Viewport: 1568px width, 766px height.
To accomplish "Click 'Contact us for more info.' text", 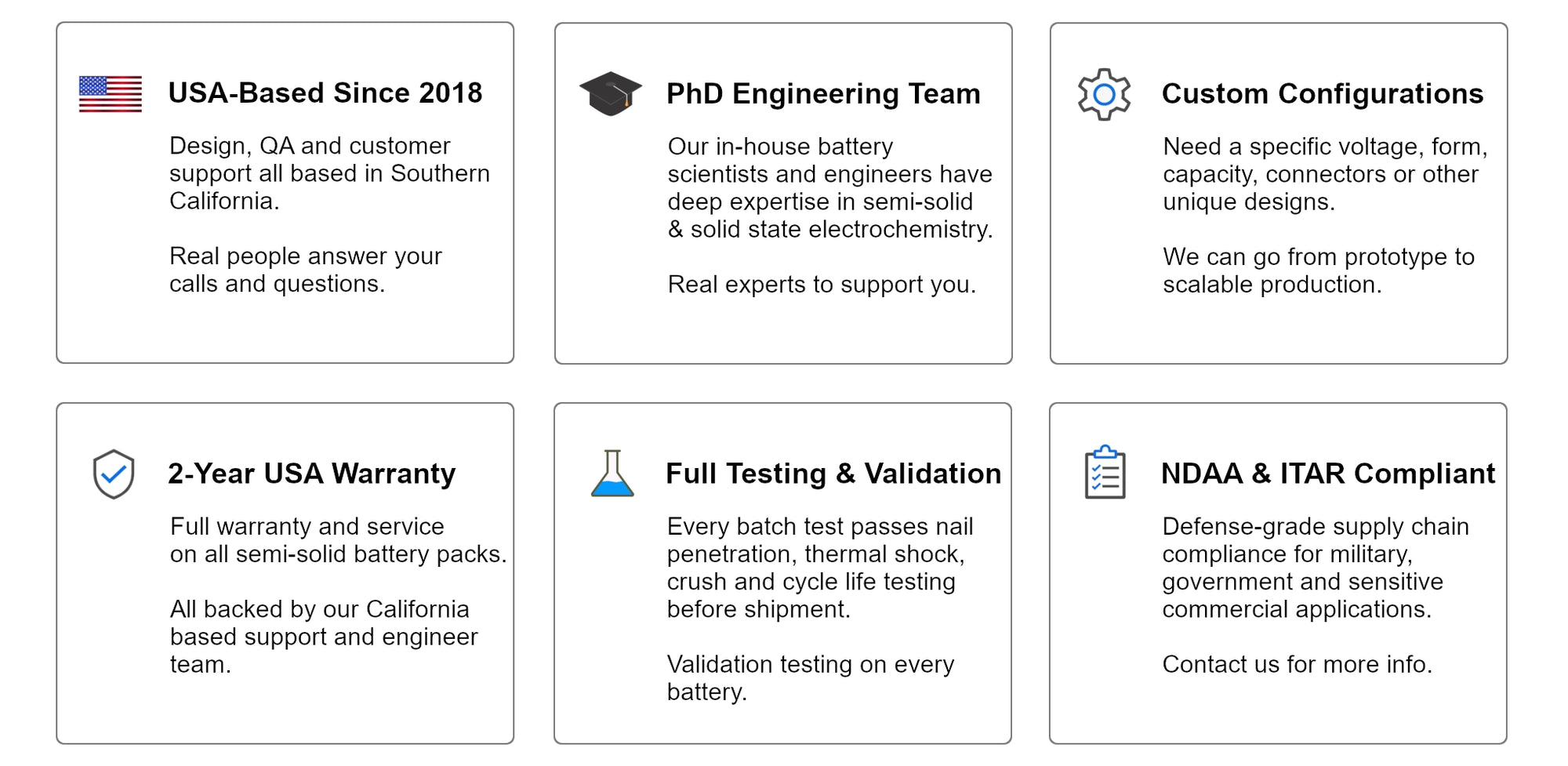I will click(1297, 664).
